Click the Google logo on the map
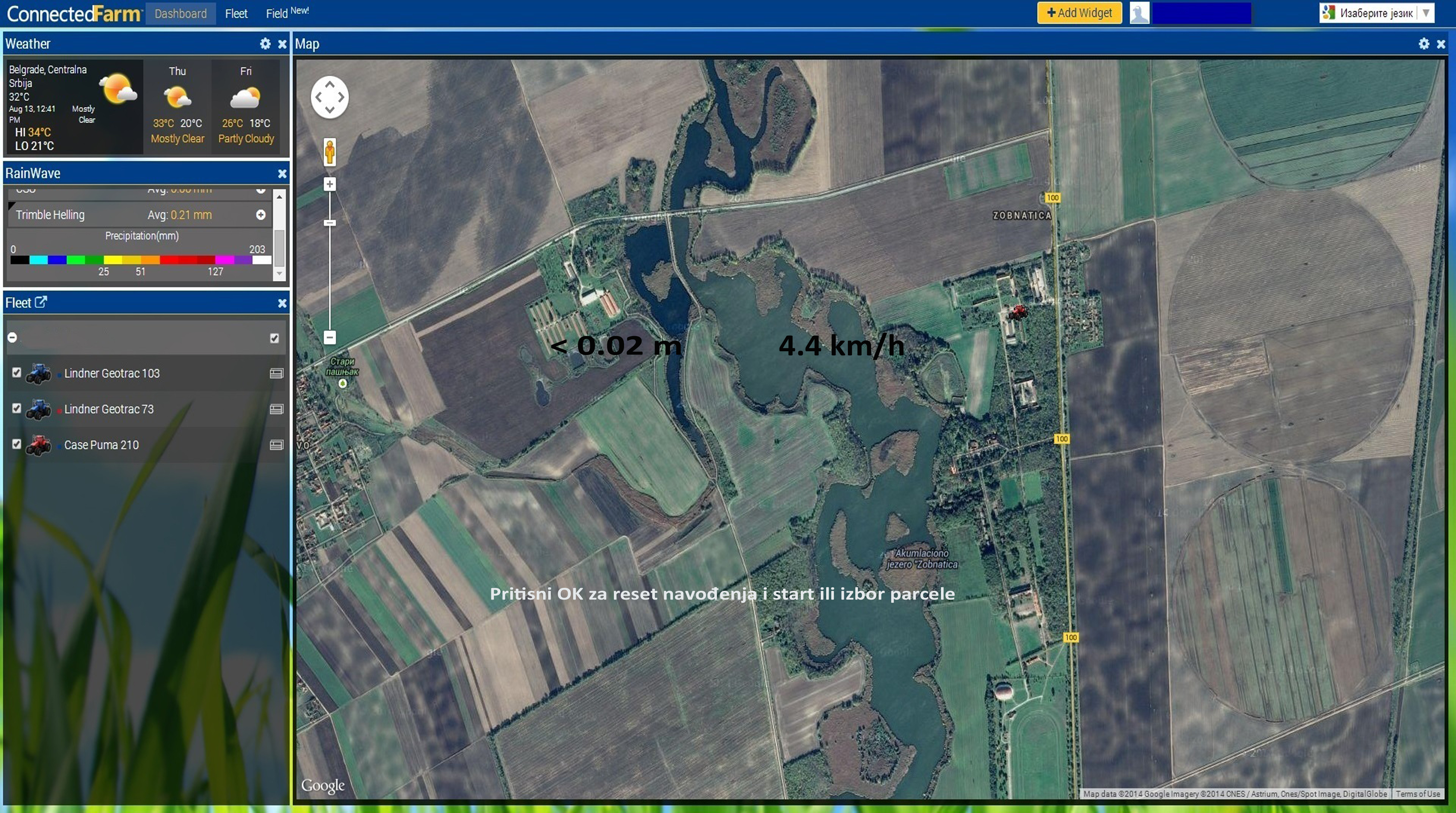The height and width of the screenshot is (813, 1456). click(323, 786)
